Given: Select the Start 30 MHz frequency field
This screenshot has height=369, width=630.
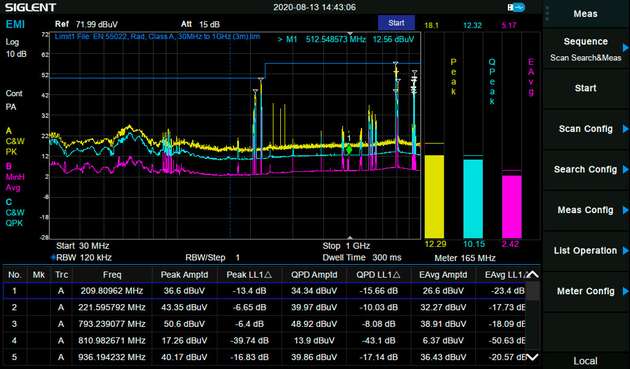Looking at the screenshot, I should tap(83, 246).
